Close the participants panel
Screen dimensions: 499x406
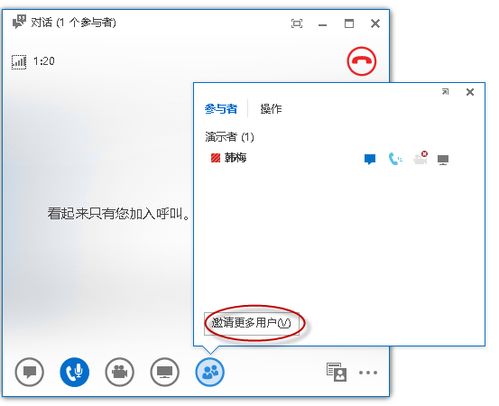pos(470,92)
